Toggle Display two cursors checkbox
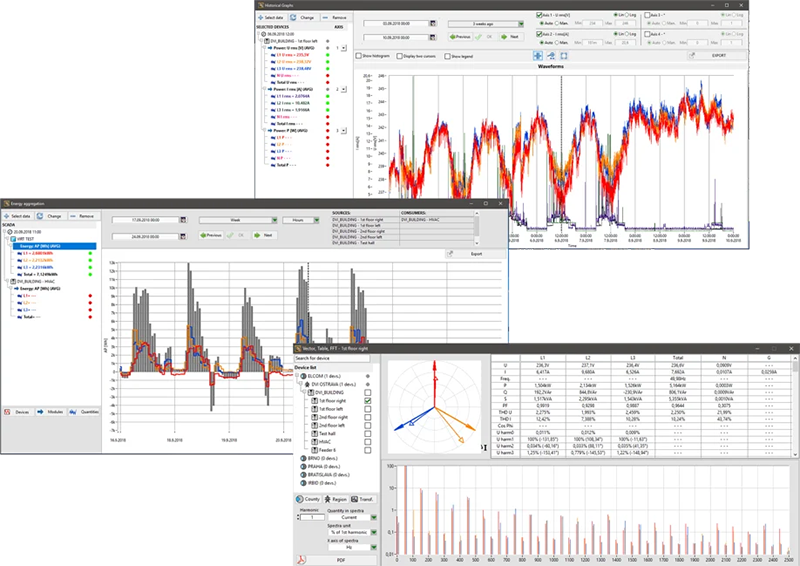The image size is (800, 566). pos(401,56)
